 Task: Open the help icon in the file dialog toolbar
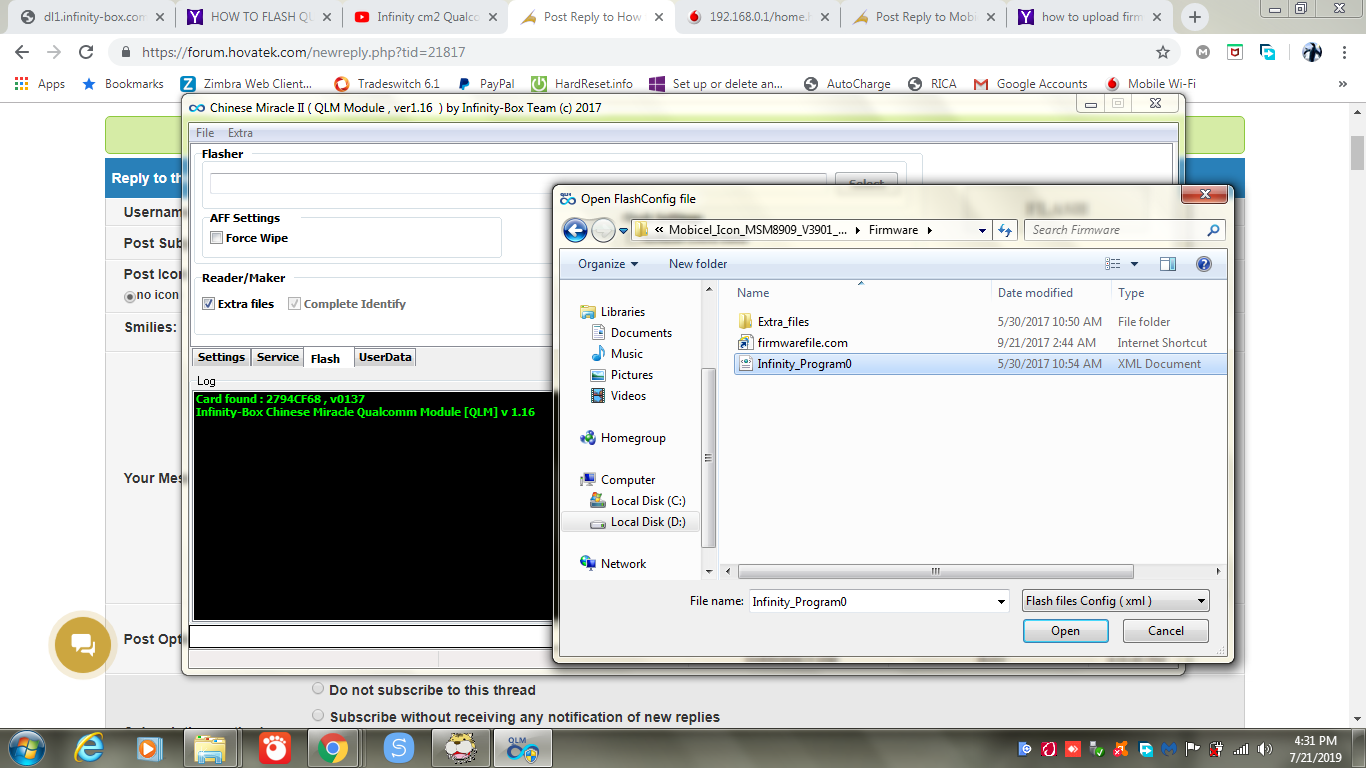click(x=1204, y=264)
